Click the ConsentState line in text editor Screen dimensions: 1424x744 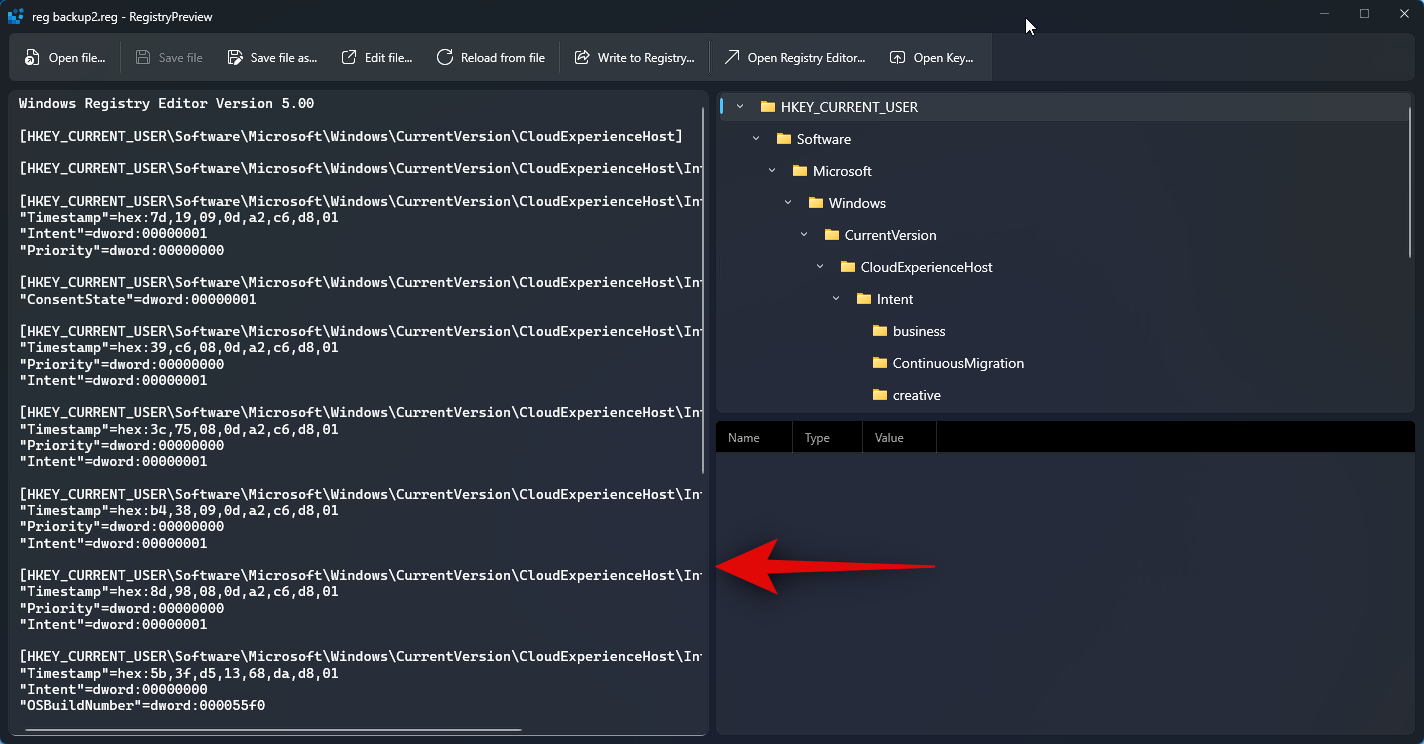click(138, 299)
